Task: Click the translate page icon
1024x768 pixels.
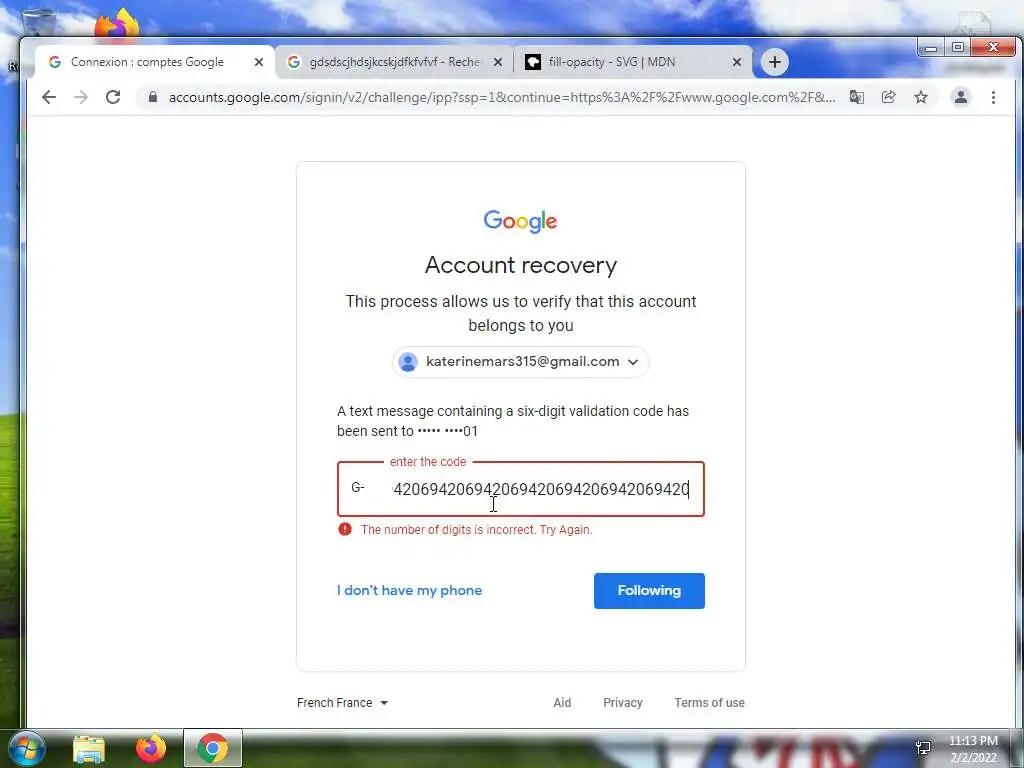Action: coord(856,97)
